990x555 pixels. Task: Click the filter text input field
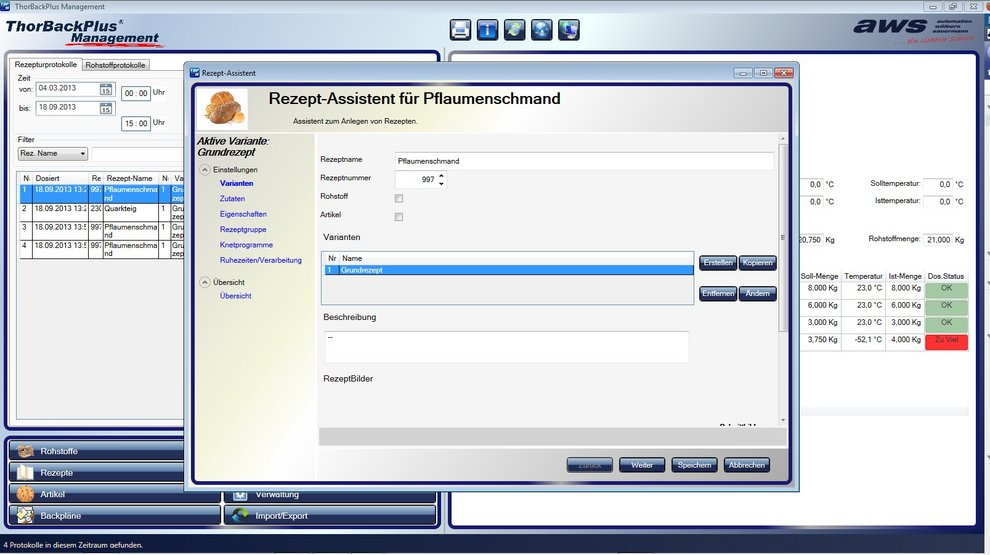[137, 153]
